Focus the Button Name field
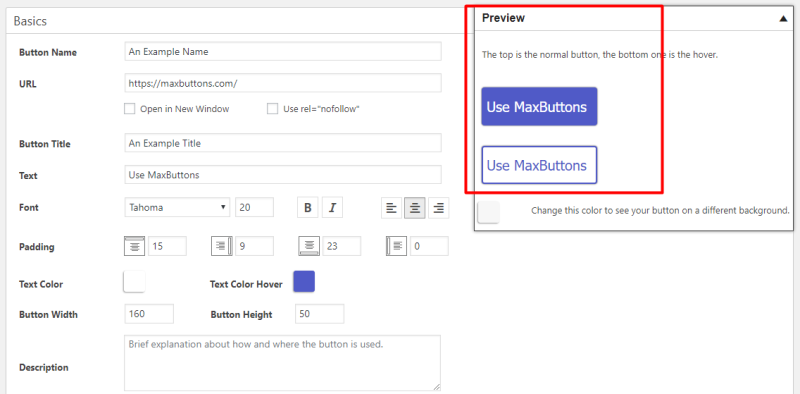This screenshot has height=394, width=800. coord(283,52)
